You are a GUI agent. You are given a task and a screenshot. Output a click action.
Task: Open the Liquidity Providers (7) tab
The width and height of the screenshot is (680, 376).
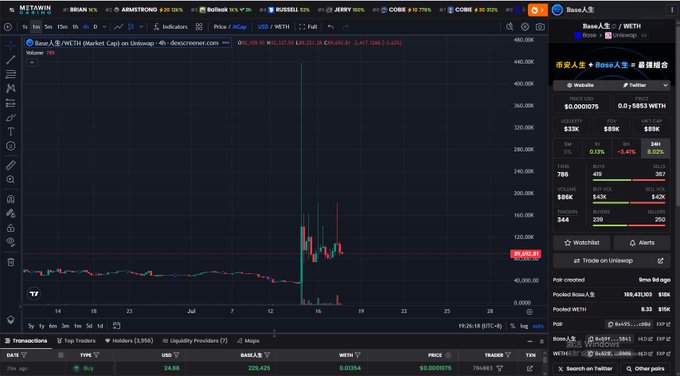[x=195, y=341]
